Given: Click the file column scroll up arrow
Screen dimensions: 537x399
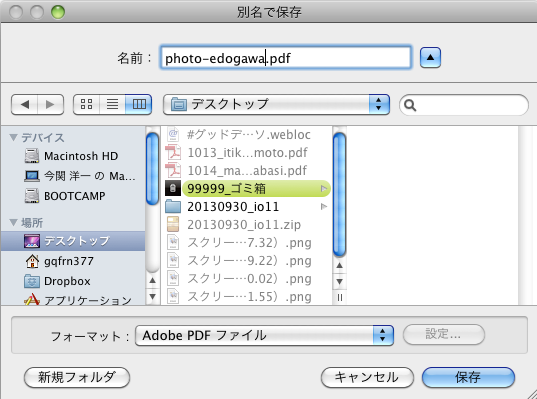Looking at the screenshot, I should tap(339, 265).
